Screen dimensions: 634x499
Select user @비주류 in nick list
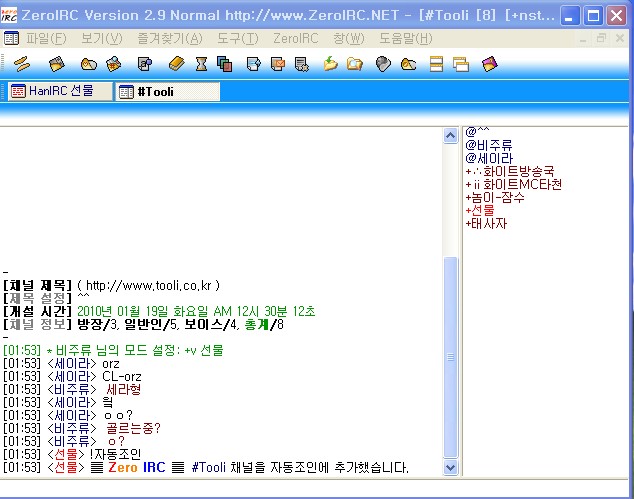pyautogui.click(x=489, y=145)
